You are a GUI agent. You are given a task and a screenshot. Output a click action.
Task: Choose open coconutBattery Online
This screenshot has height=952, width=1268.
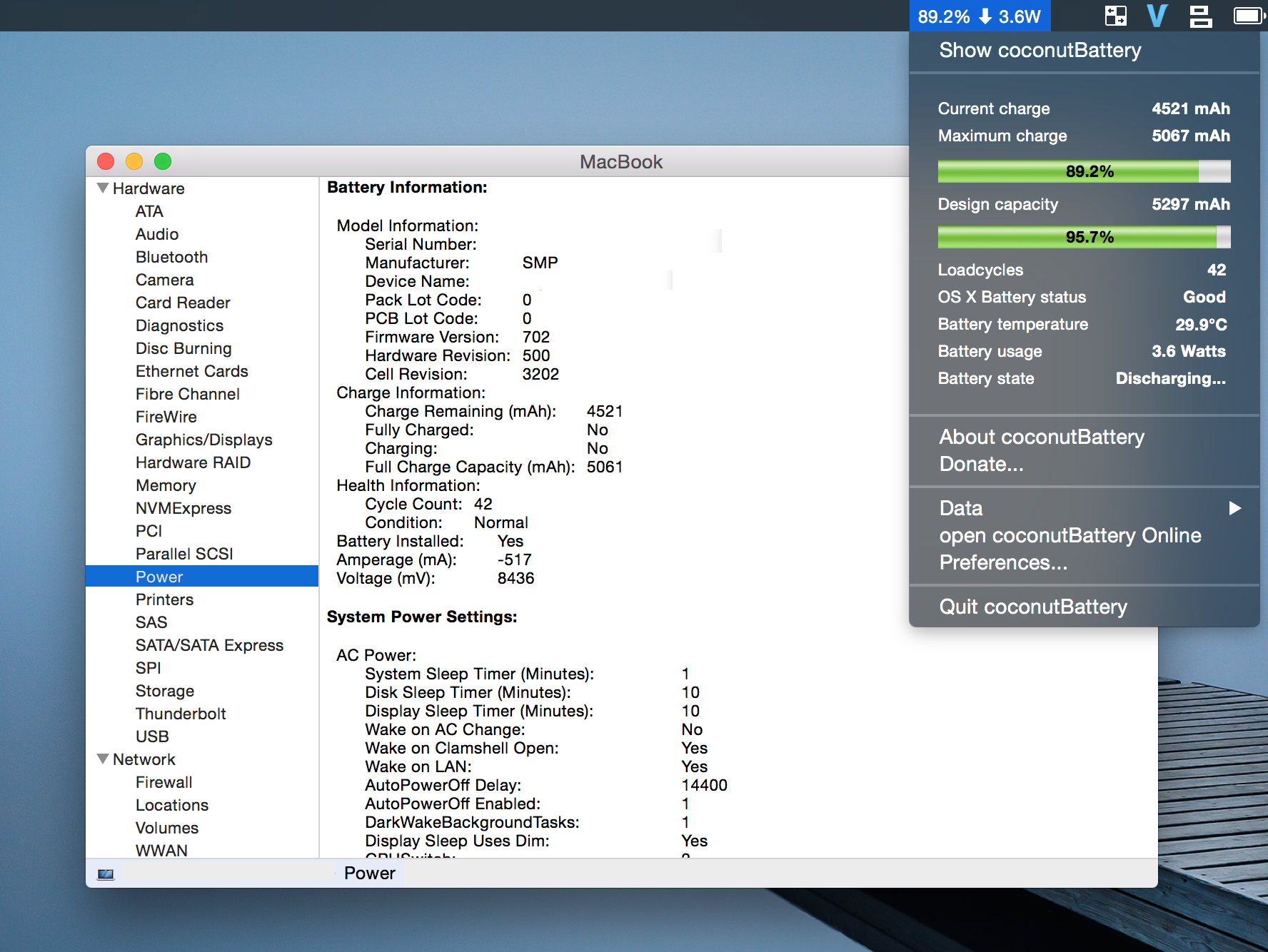pos(1070,535)
